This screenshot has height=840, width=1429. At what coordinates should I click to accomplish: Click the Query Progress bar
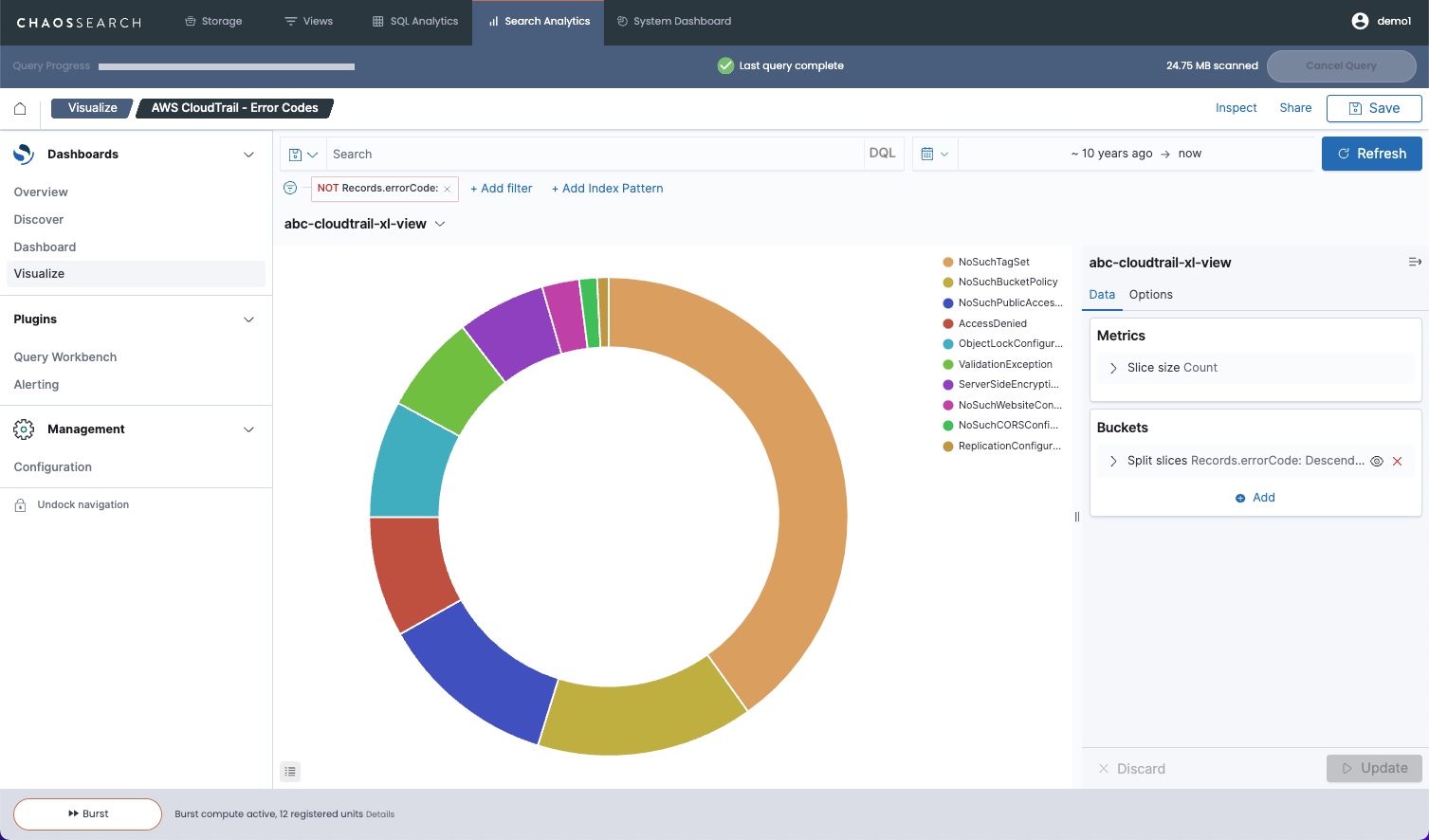coord(227,66)
